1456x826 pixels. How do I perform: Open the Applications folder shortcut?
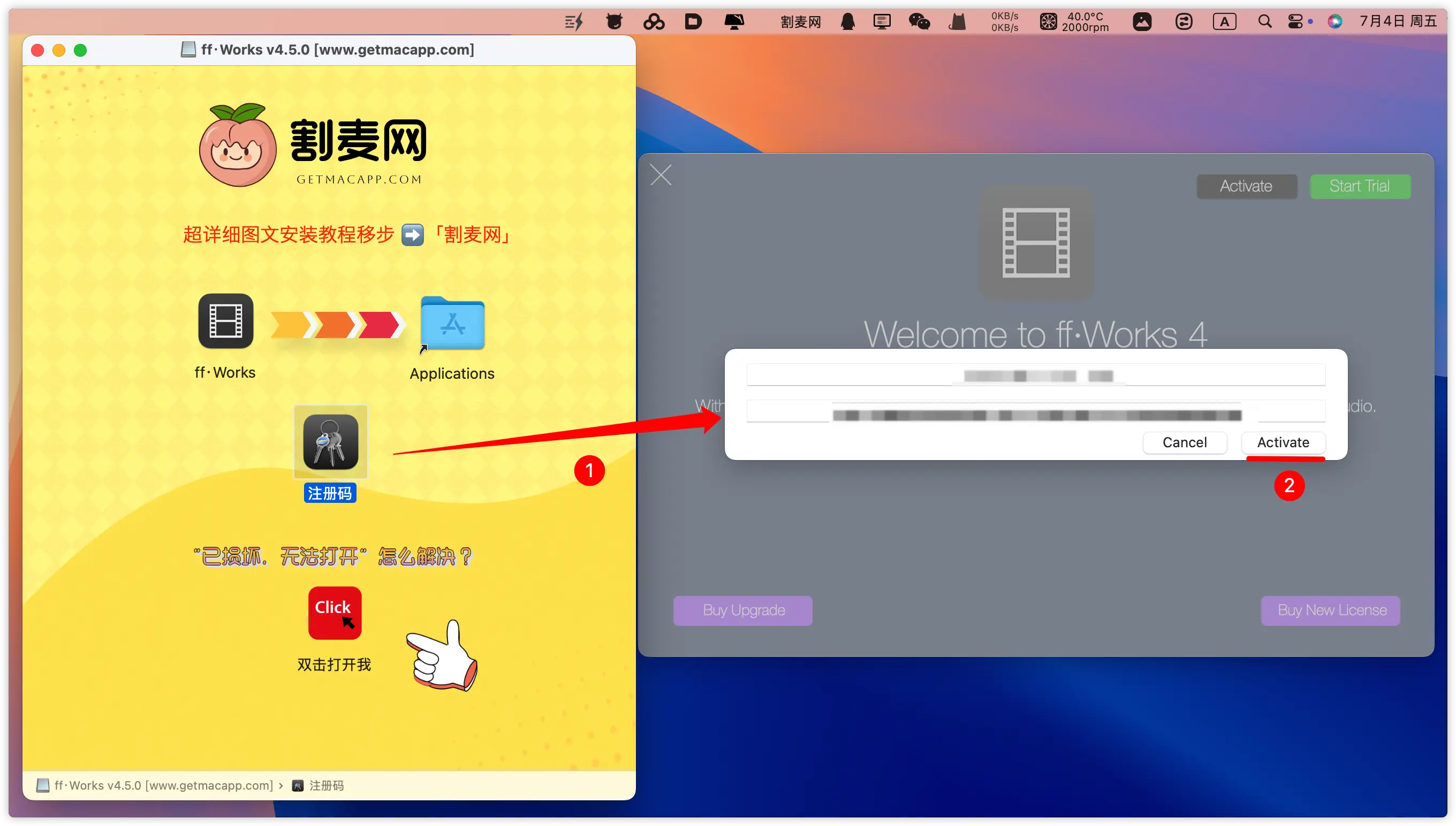coord(452,323)
